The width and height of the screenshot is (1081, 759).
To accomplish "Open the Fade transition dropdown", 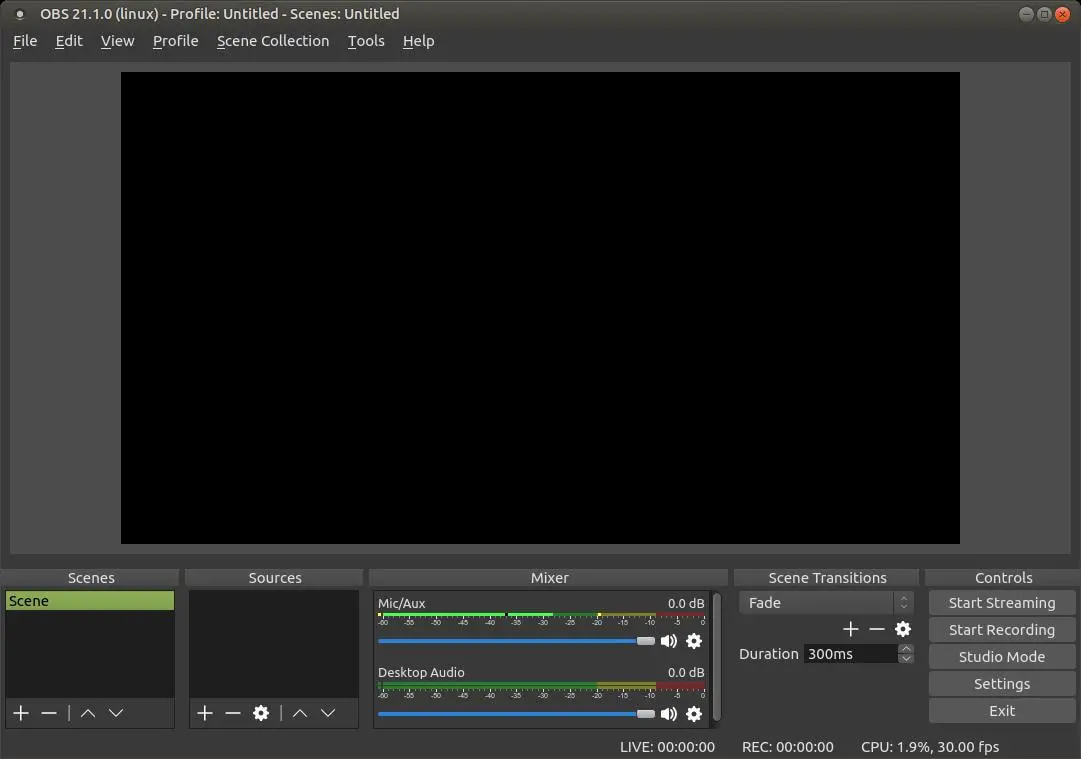I will coord(825,602).
